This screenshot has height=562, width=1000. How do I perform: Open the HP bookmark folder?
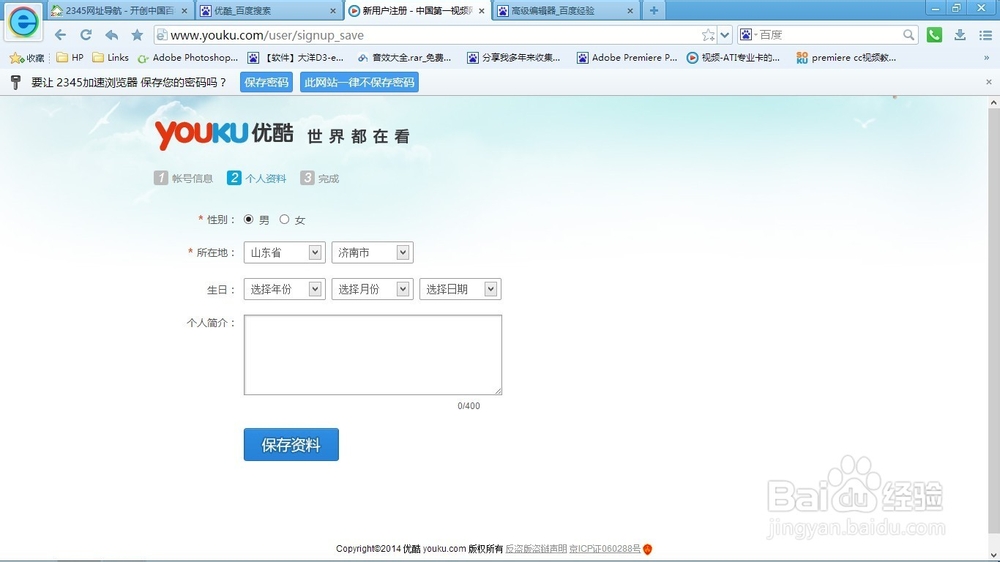tap(70, 57)
